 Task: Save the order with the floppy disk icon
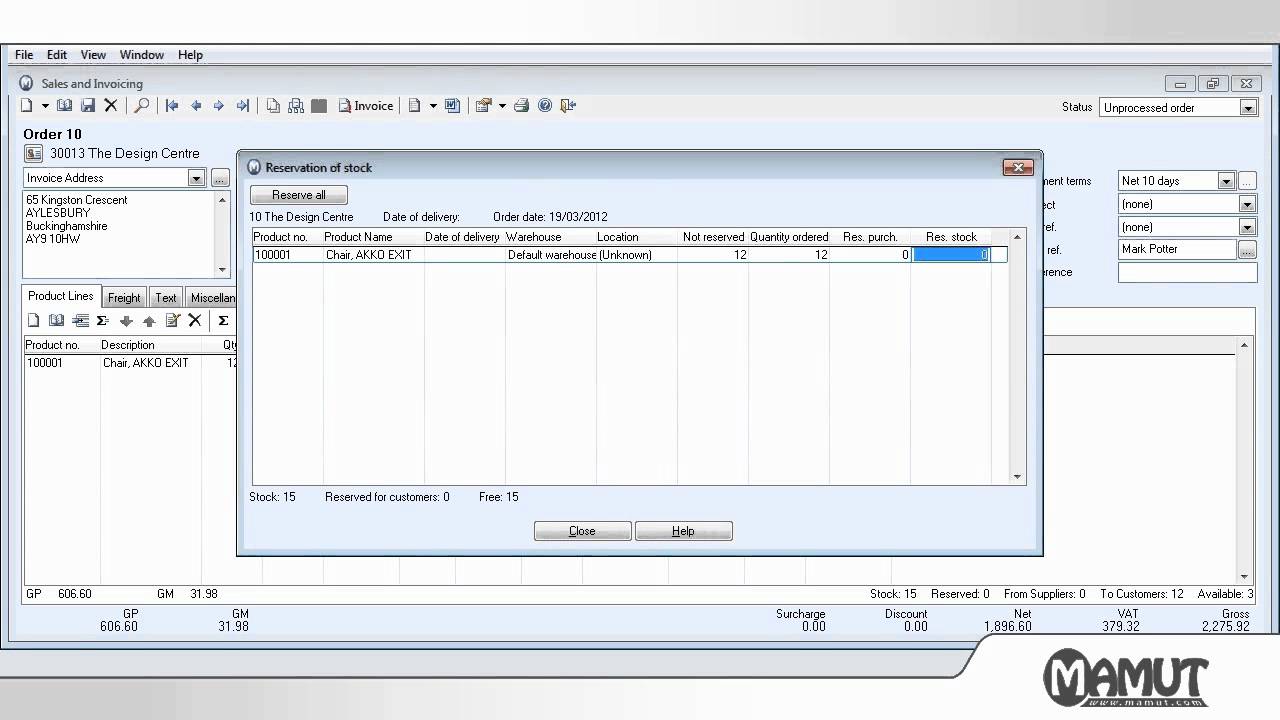pyautogui.click(x=88, y=105)
